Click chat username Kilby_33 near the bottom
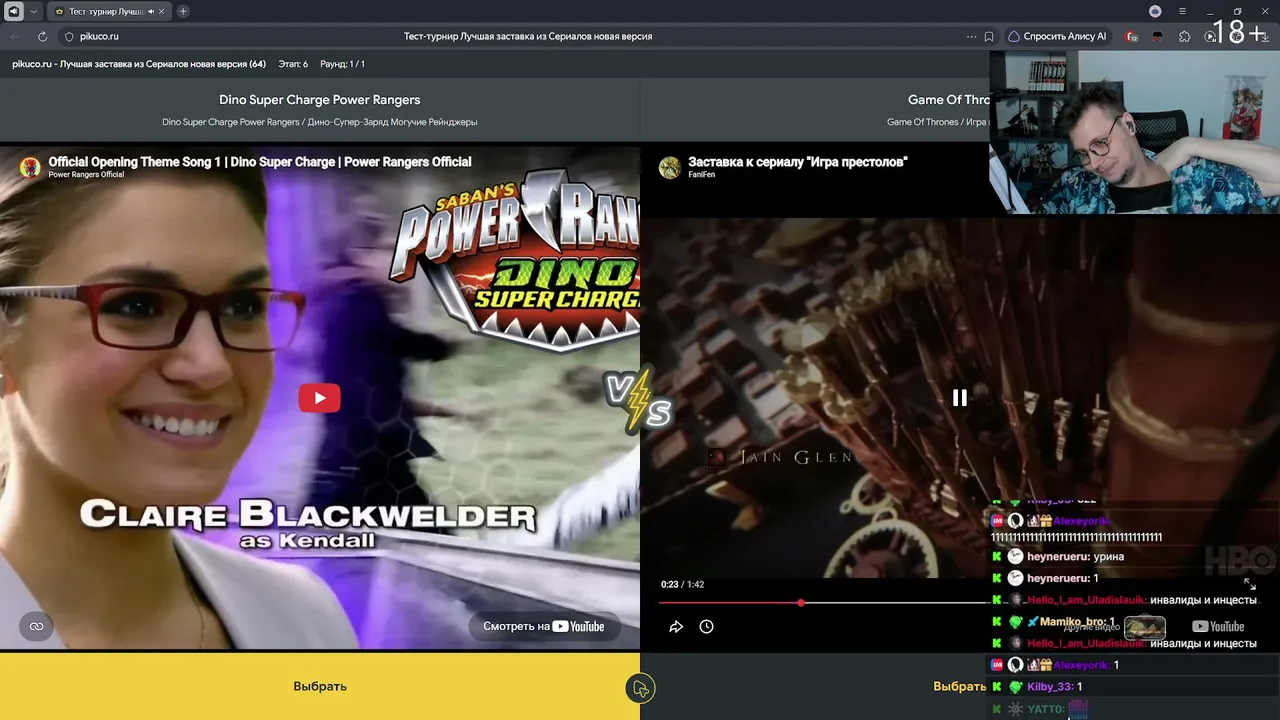Image resolution: width=1280 pixels, height=720 pixels. coord(1050,687)
